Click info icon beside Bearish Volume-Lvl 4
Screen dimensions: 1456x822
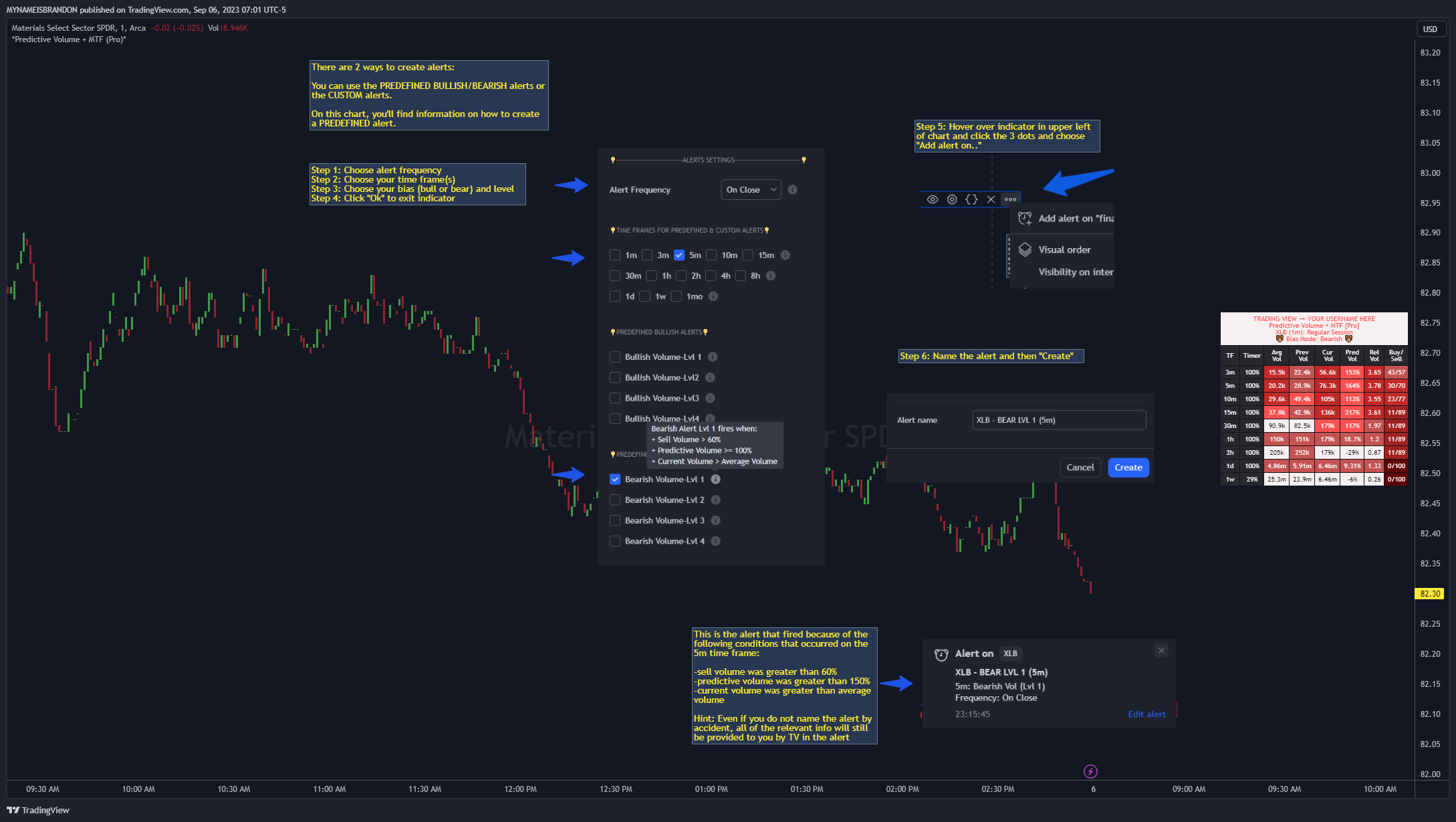716,541
